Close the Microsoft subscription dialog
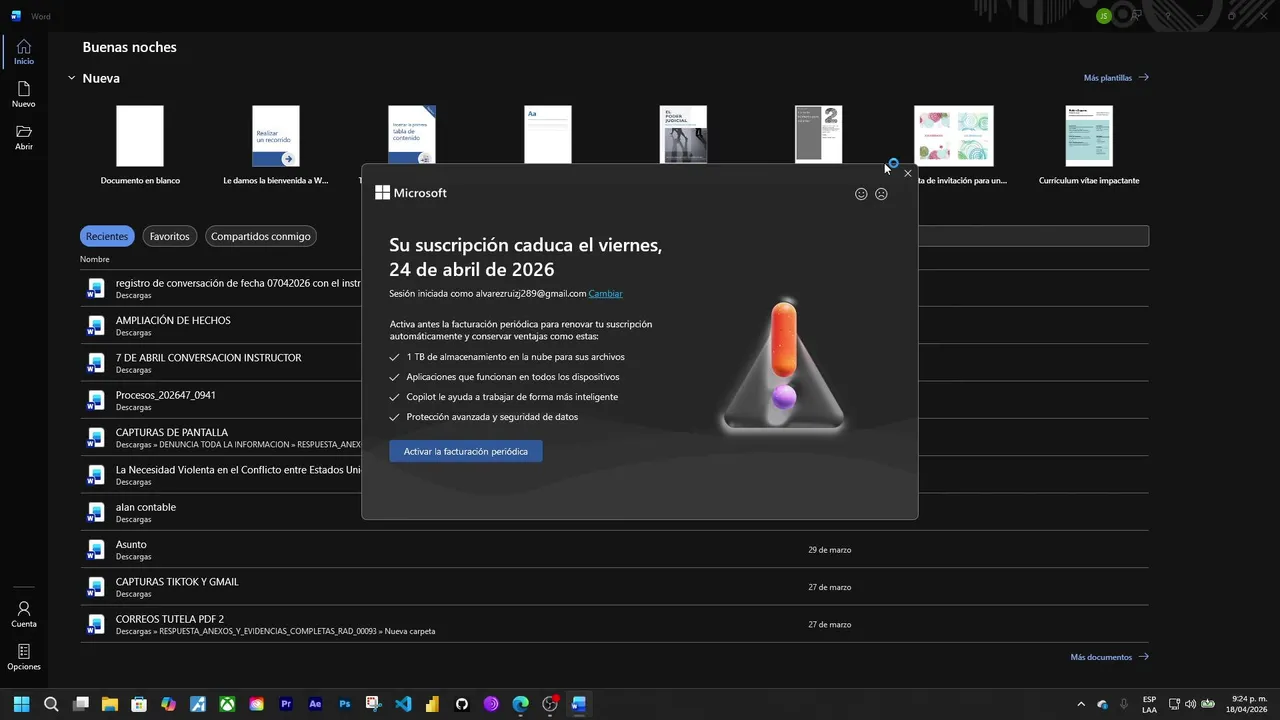 pyautogui.click(x=908, y=173)
